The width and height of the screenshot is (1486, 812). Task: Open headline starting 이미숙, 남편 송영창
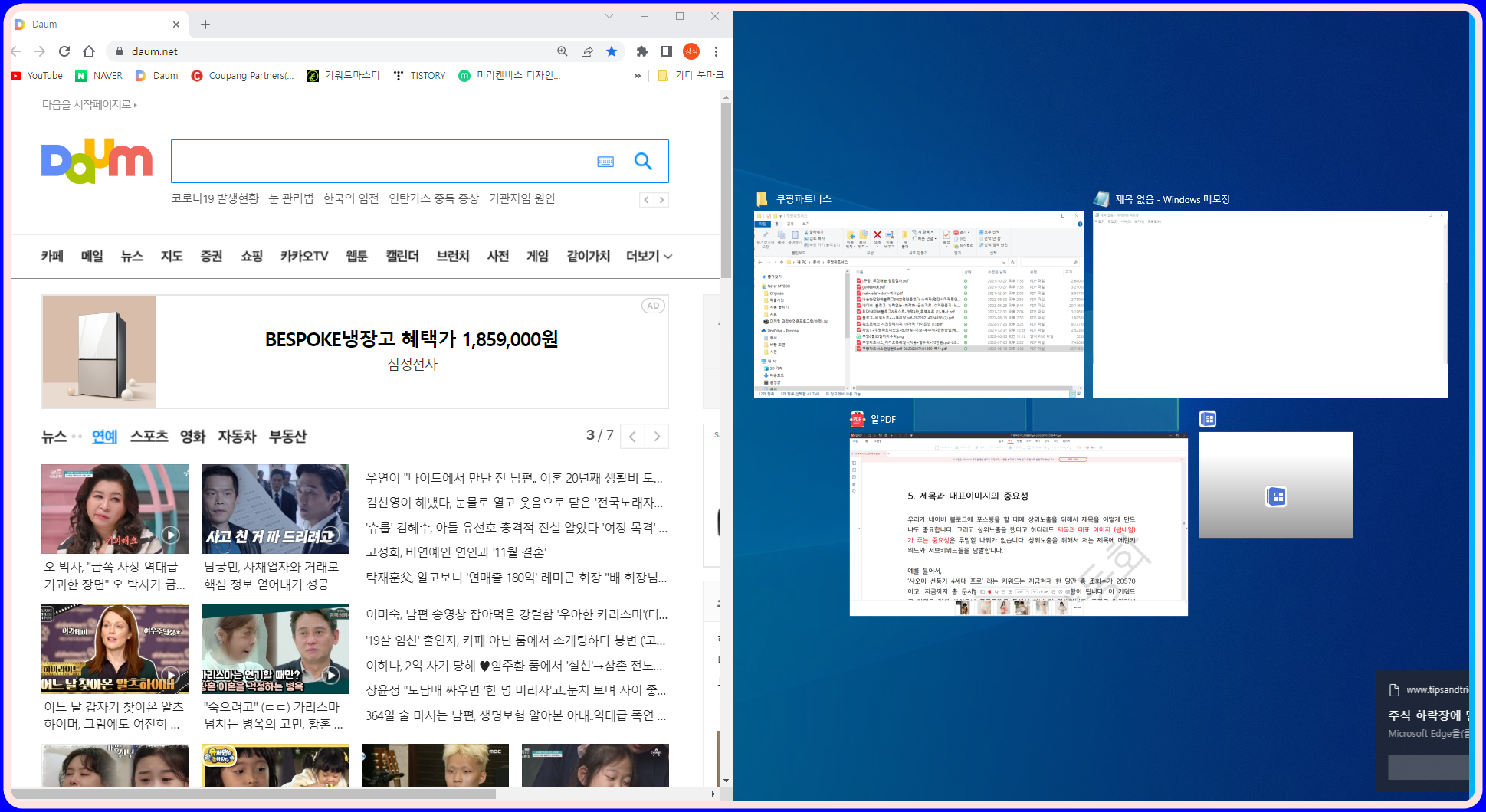[516, 614]
